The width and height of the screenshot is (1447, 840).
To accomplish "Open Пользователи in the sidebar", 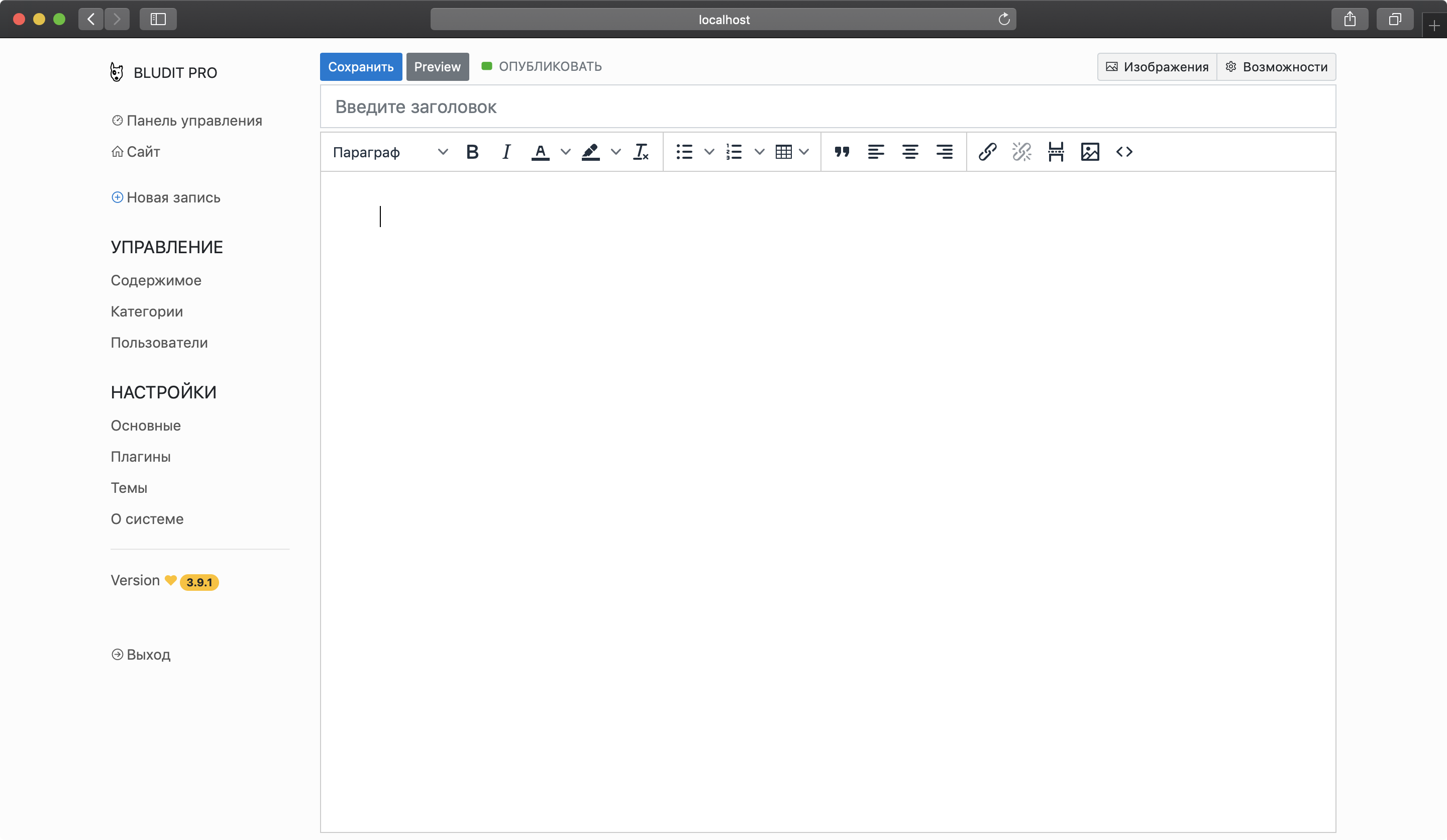I will [159, 342].
